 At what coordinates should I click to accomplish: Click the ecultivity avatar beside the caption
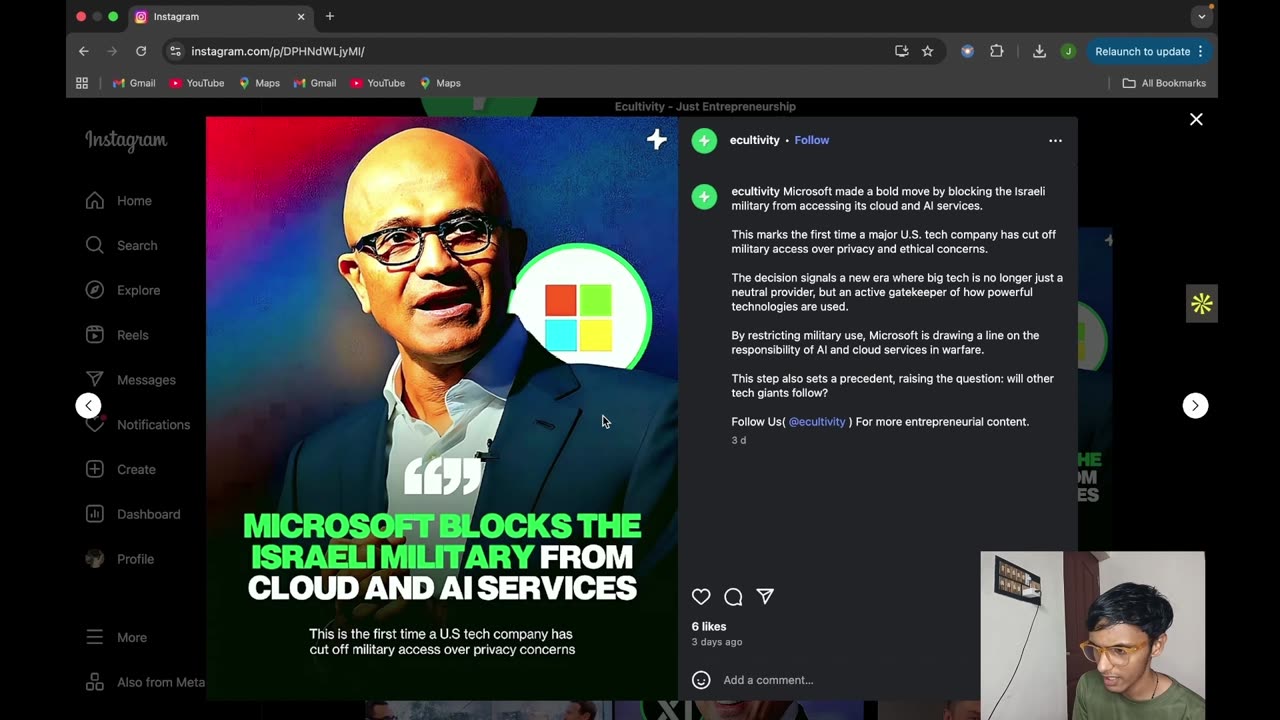[704, 197]
